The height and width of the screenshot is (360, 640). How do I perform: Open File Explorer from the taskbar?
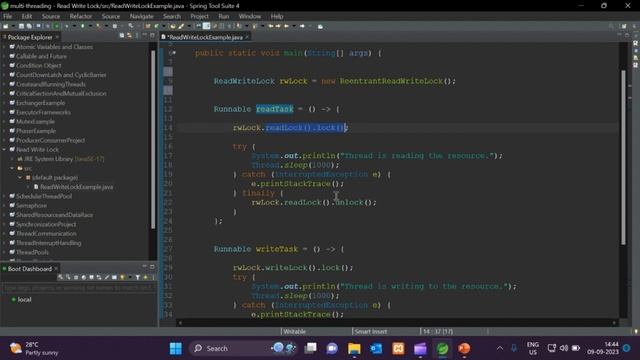[354, 348]
